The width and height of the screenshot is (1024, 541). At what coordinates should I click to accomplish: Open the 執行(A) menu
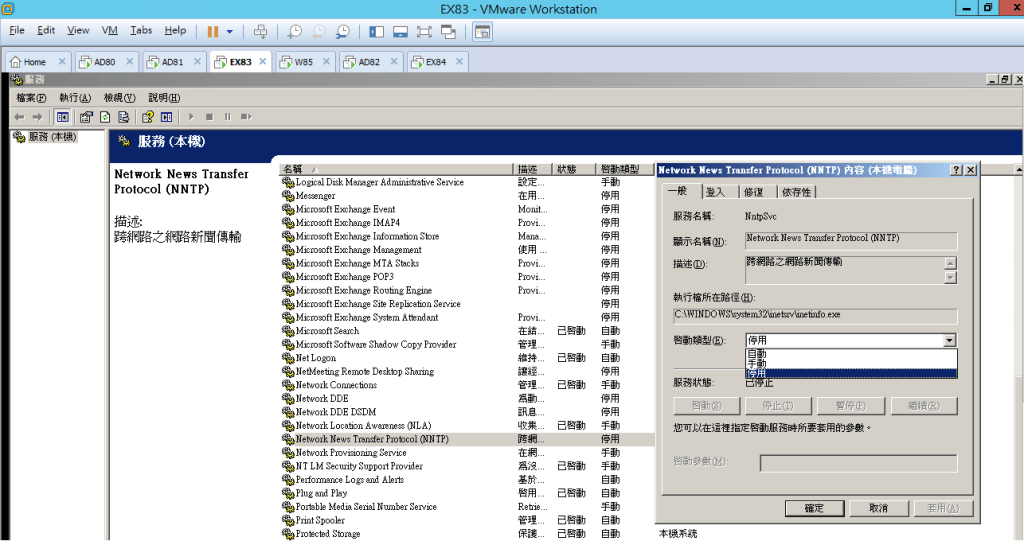coord(75,98)
